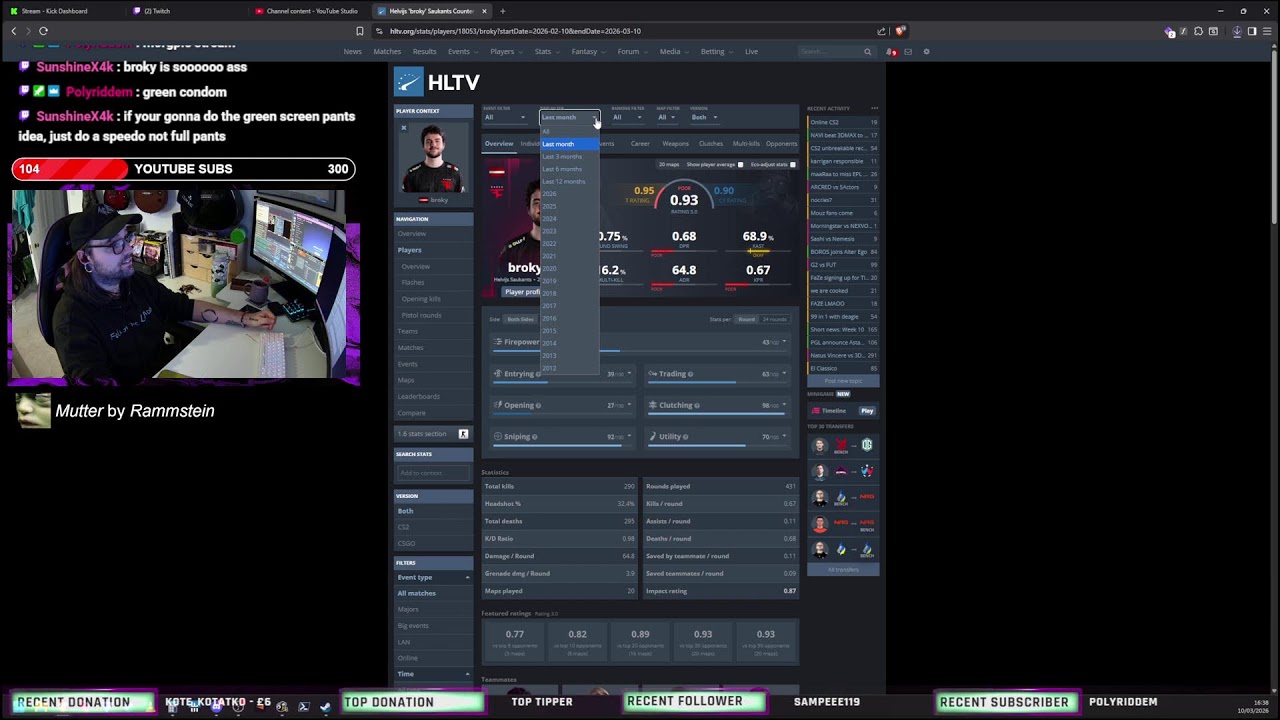1280x720 pixels.
Task: Choose Last 12 months in date list
Action: [569, 181]
